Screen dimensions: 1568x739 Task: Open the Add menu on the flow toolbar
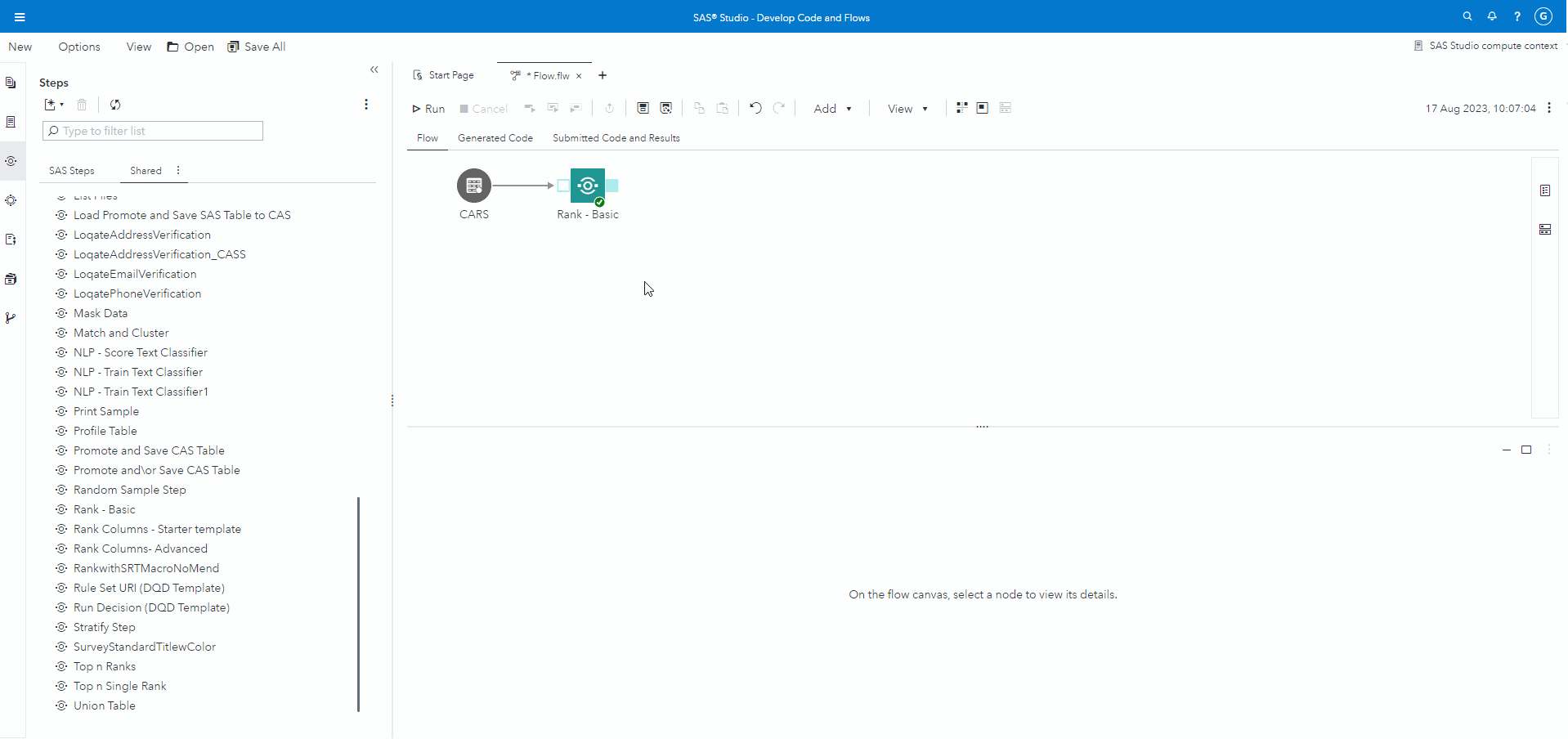[832, 108]
